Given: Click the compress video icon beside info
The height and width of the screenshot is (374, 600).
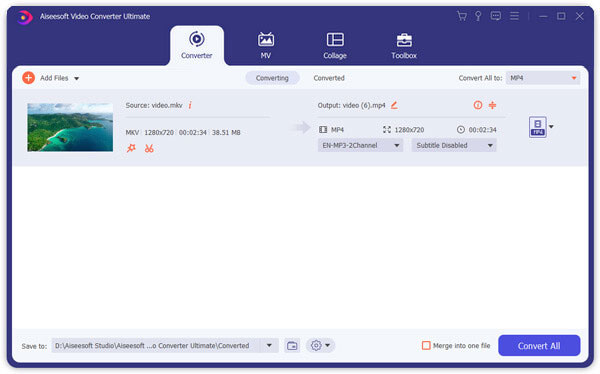Looking at the screenshot, I should [492, 105].
